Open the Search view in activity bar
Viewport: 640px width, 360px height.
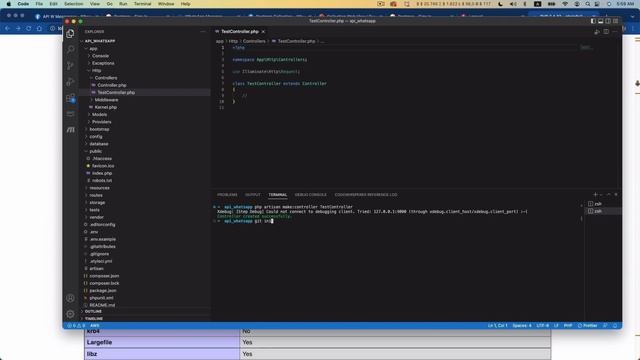pyautogui.click(x=70, y=49)
